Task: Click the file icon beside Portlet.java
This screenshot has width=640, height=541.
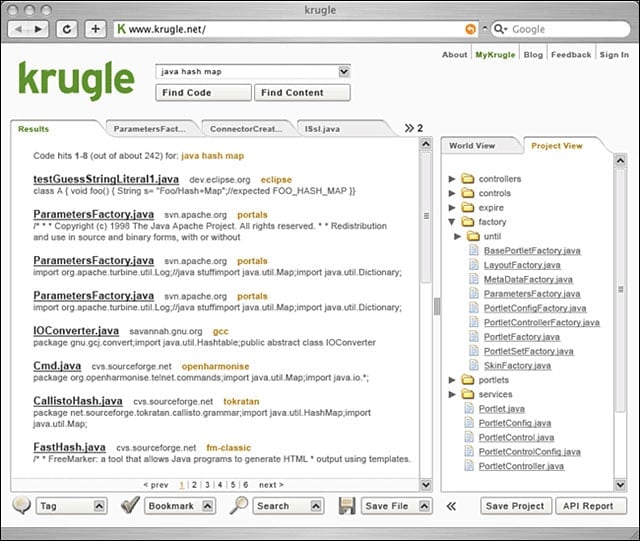Action: [x=469, y=408]
